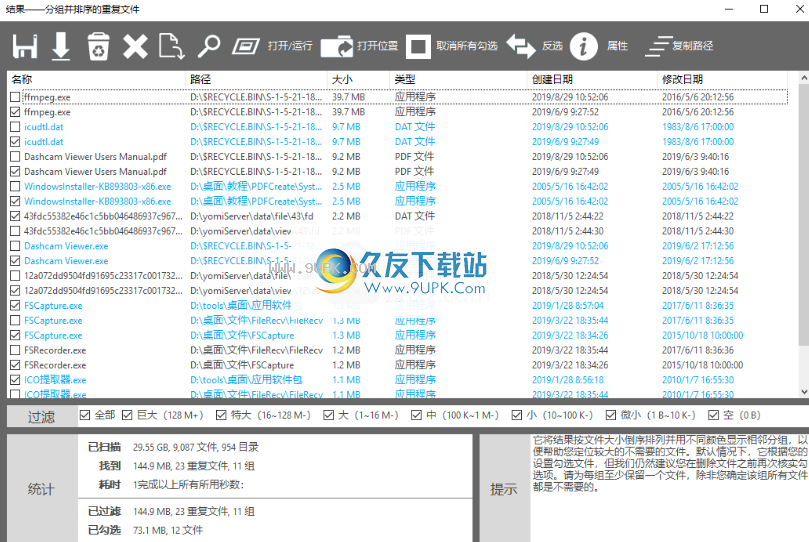The height and width of the screenshot is (542, 809).
Task: Click the file list vertical scrollbar thumb
Action: click(x=804, y=217)
